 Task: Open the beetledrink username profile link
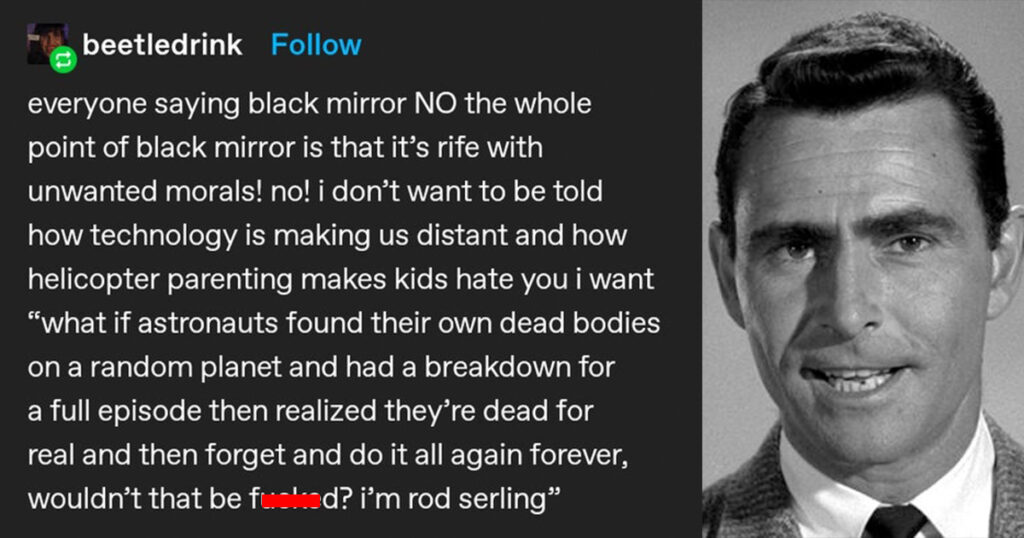[x=162, y=44]
